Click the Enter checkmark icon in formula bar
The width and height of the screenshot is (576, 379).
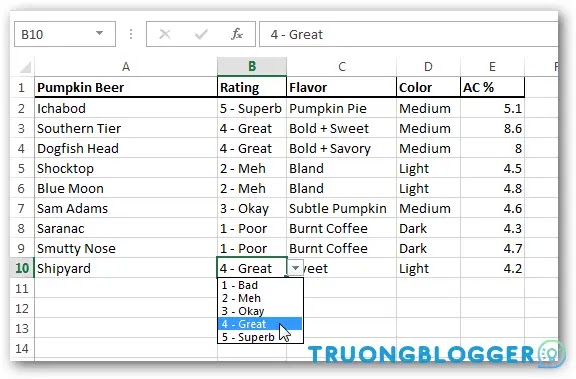(201, 34)
